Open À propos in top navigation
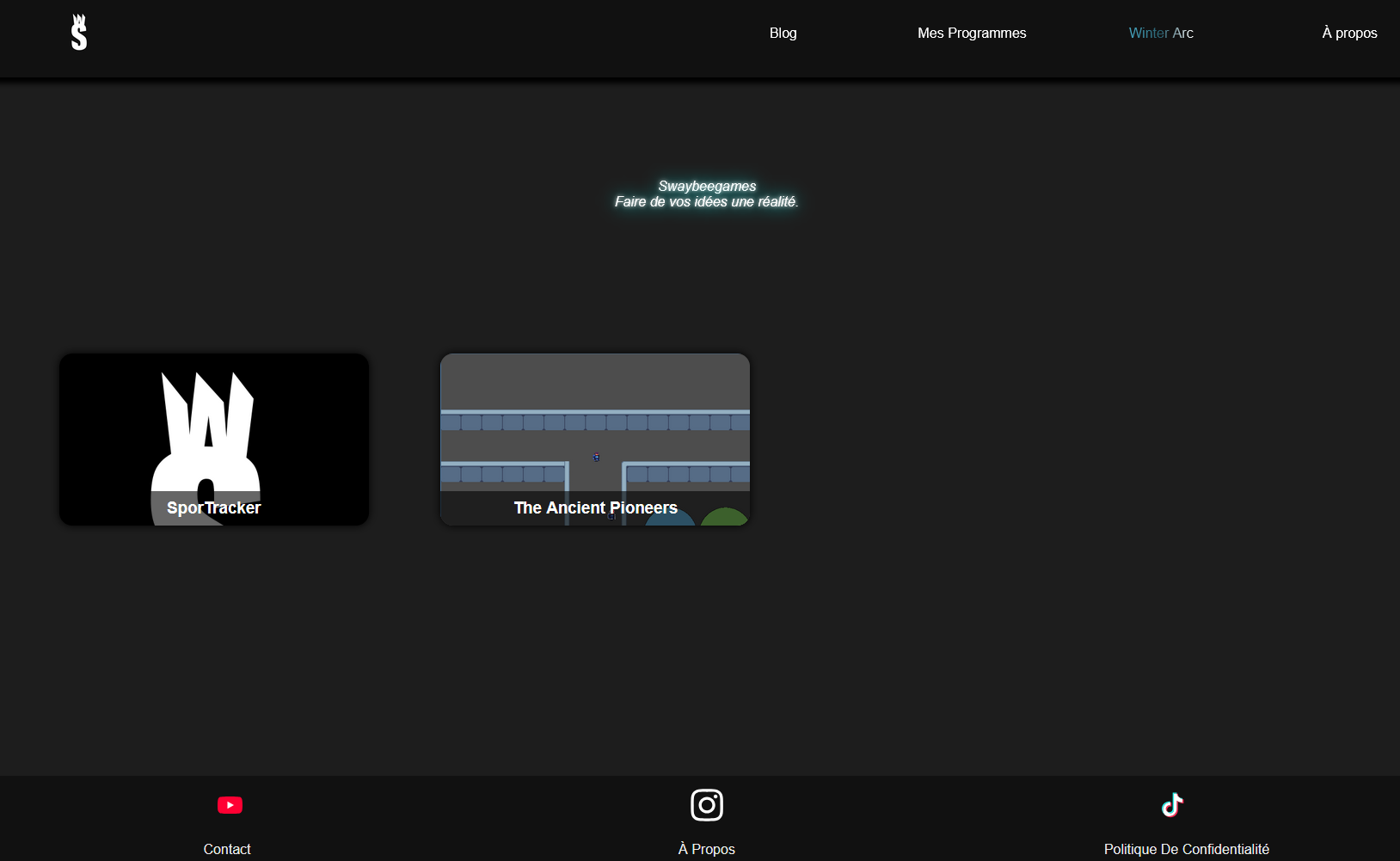Screen dimensions: 1400x861 (x=1348, y=33)
